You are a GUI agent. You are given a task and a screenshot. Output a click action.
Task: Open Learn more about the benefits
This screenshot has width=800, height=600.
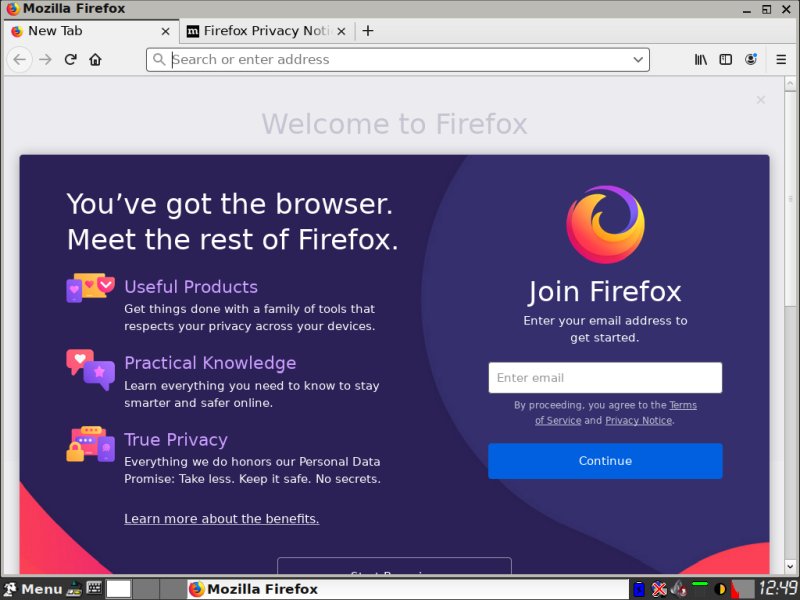(x=222, y=518)
